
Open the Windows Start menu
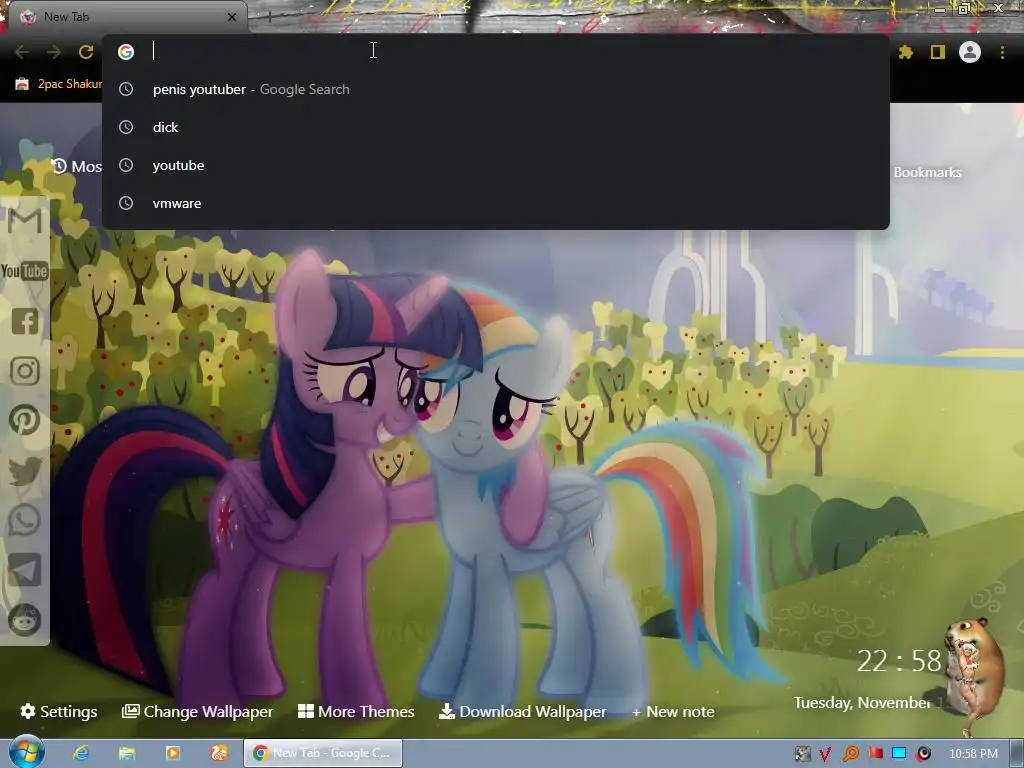pos(27,752)
